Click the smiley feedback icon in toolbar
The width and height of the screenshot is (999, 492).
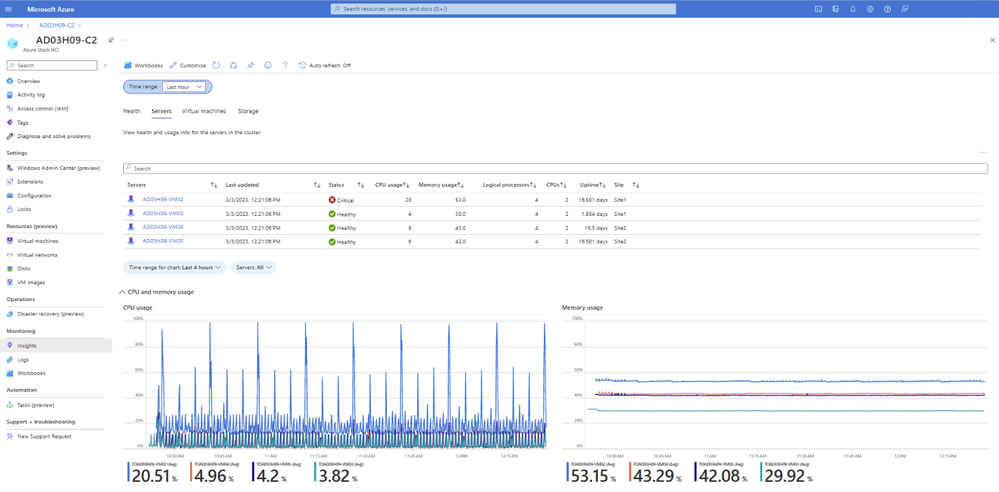[x=268, y=65]
